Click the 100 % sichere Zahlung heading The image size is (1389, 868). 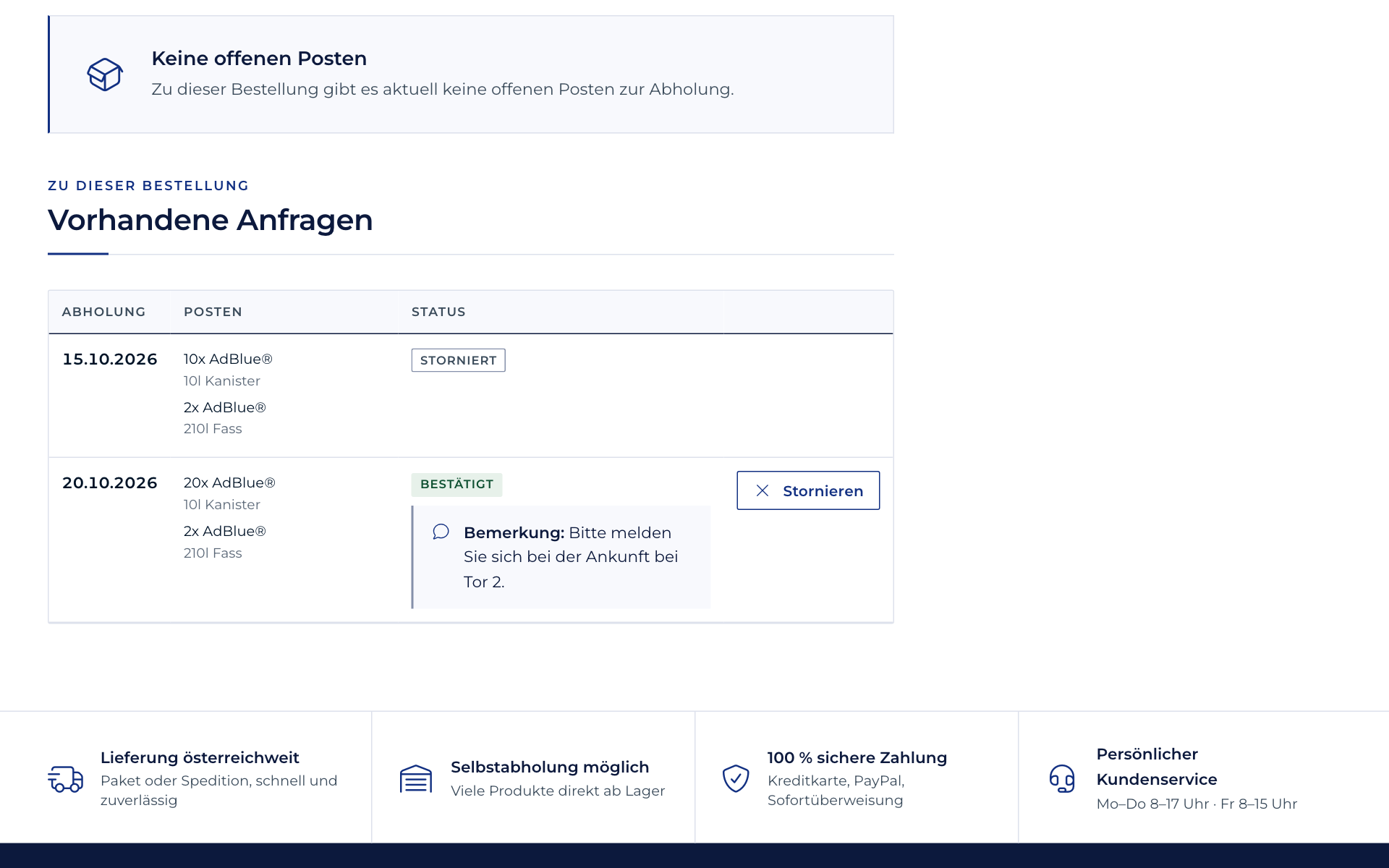pos(857,757)
